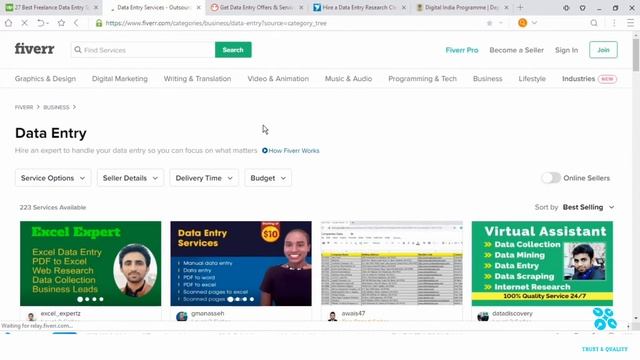Click the browser address bar URL

click(216, 23)
